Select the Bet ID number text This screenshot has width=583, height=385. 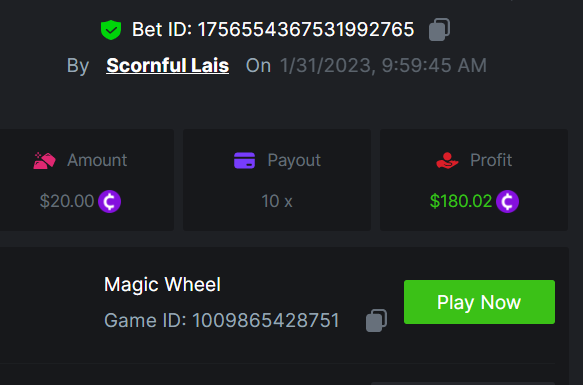point(306,29)
